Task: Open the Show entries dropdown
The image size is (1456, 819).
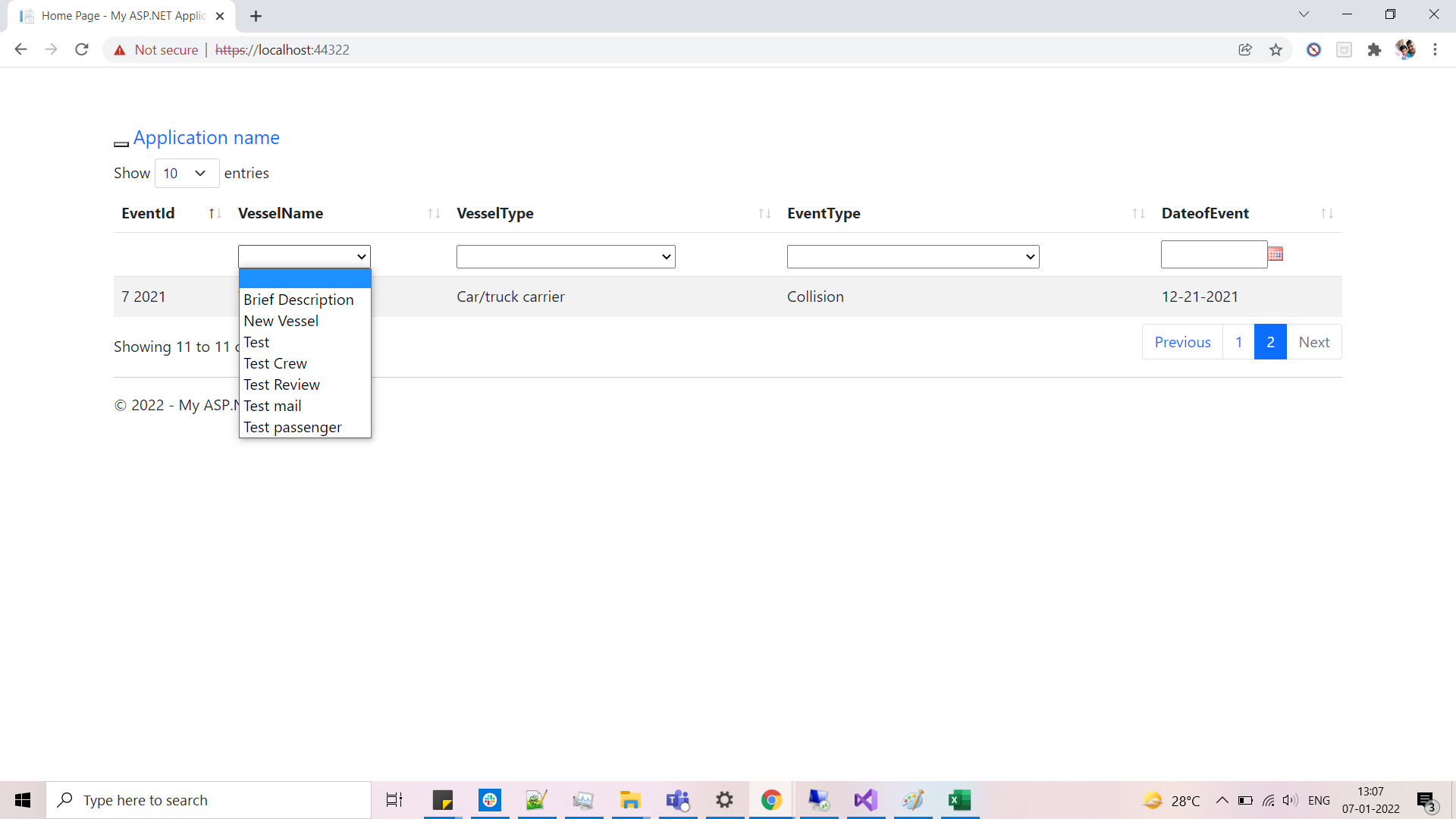Action: click(186, 173)
